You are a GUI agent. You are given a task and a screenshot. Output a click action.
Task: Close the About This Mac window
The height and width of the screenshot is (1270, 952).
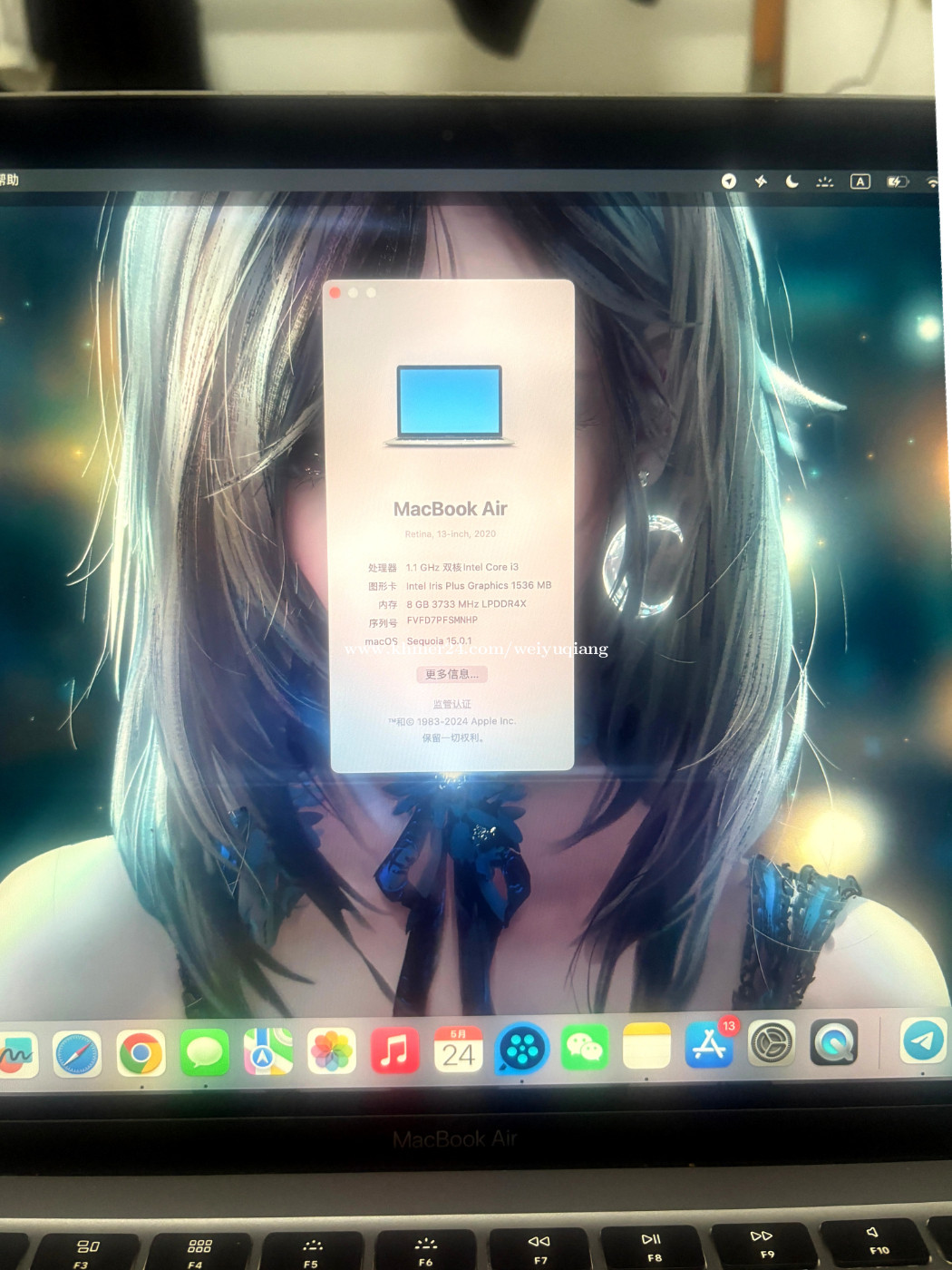pyautogui.click(x=335, y=292)
